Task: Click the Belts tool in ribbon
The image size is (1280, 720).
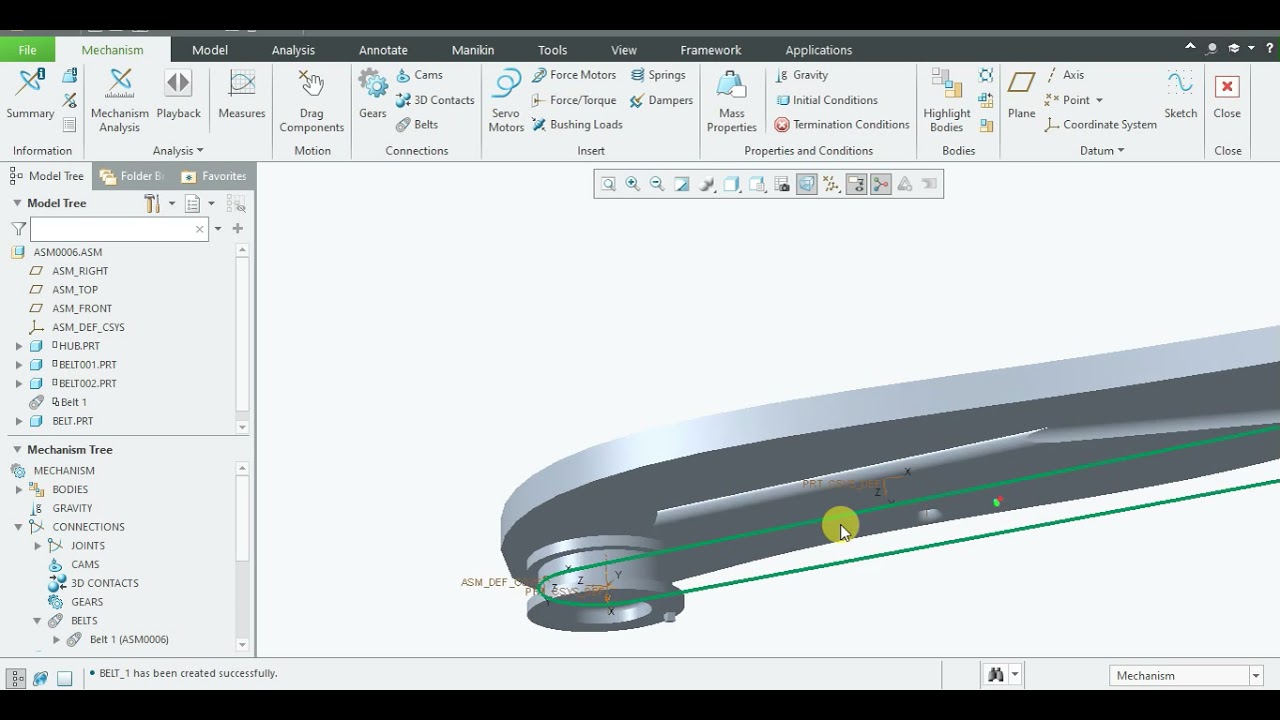Action: (x=417, y=125)
